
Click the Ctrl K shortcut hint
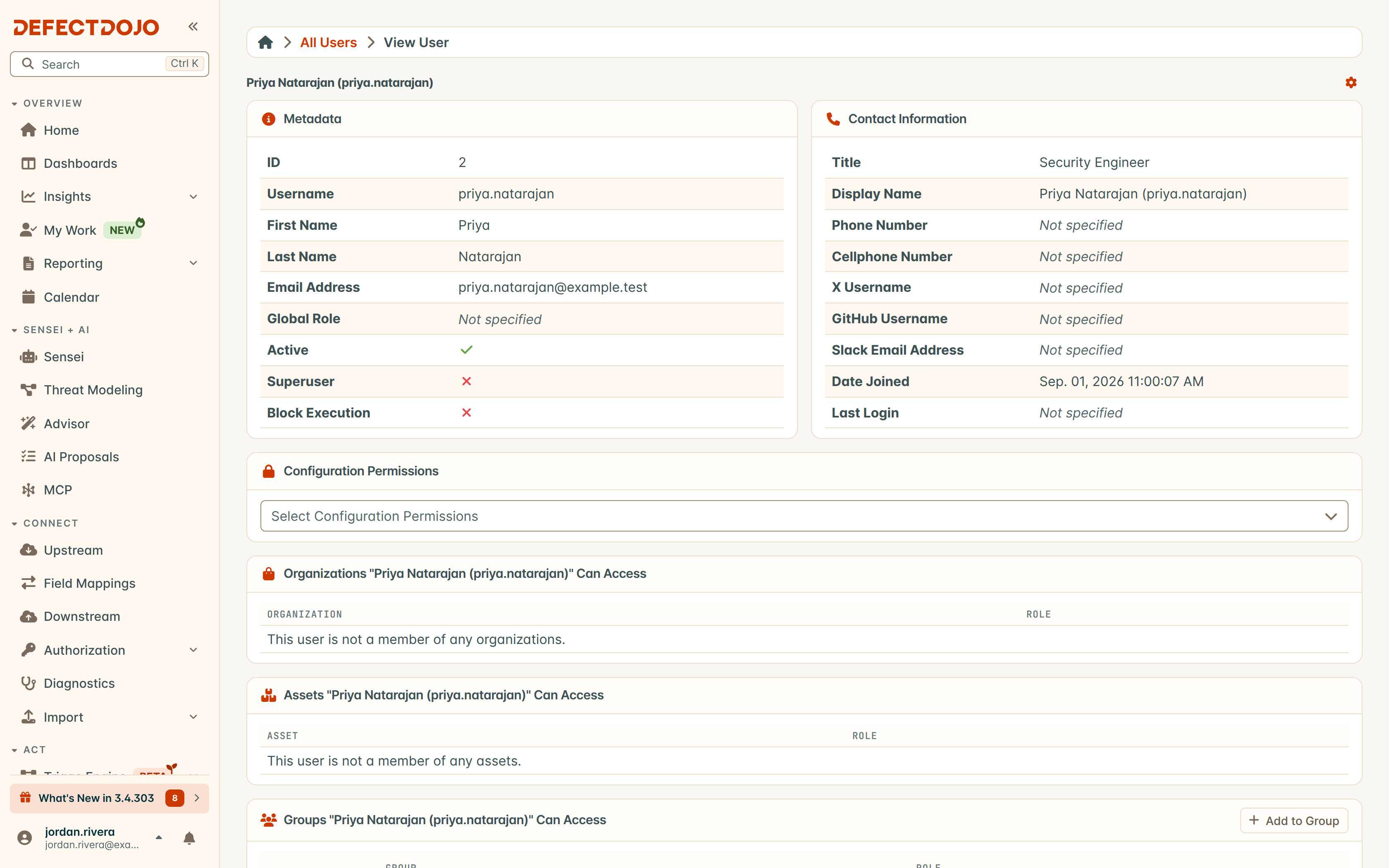184,64
